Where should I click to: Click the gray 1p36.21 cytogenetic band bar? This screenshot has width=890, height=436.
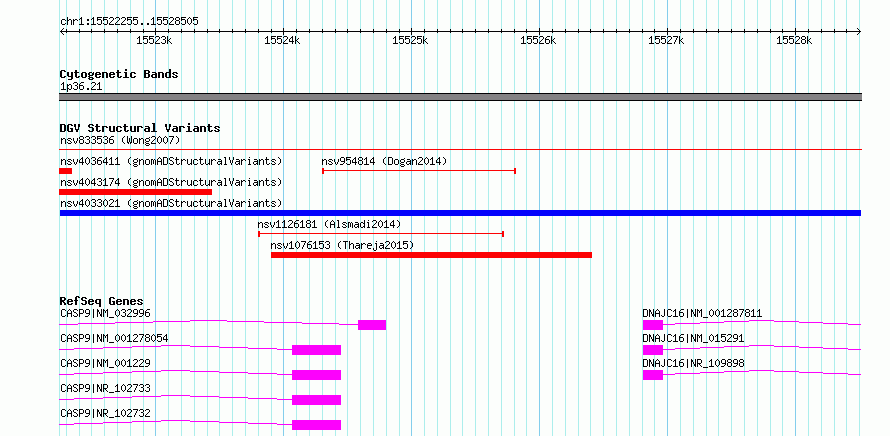[460, 97]
